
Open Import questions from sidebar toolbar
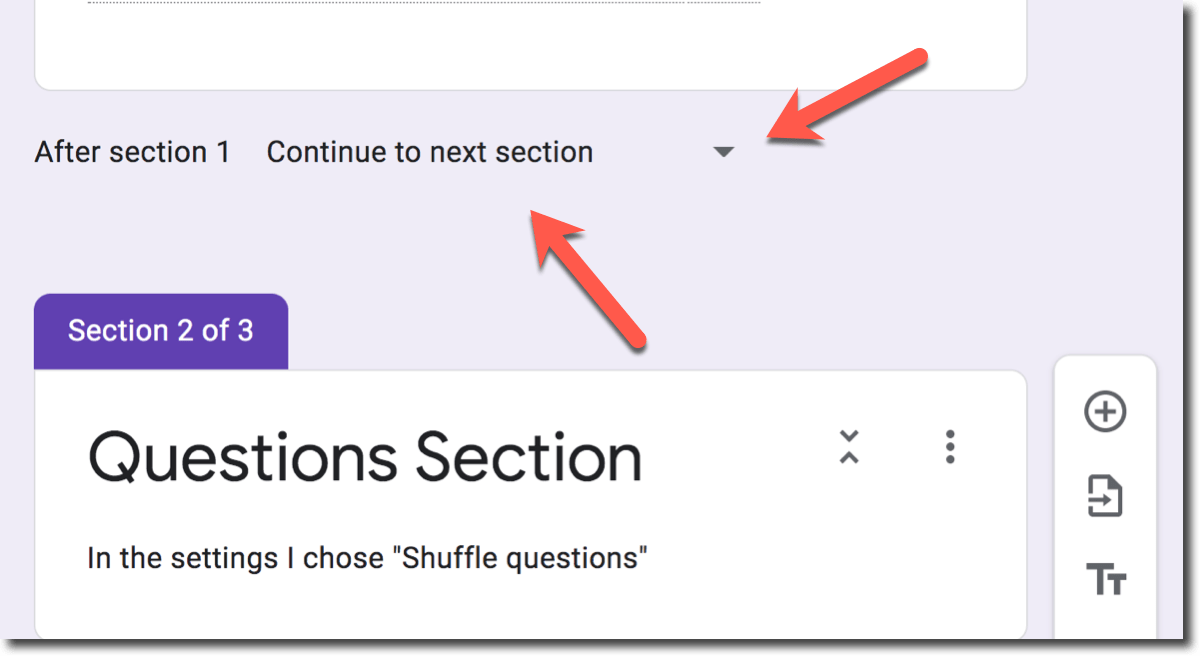(1105, 496)
